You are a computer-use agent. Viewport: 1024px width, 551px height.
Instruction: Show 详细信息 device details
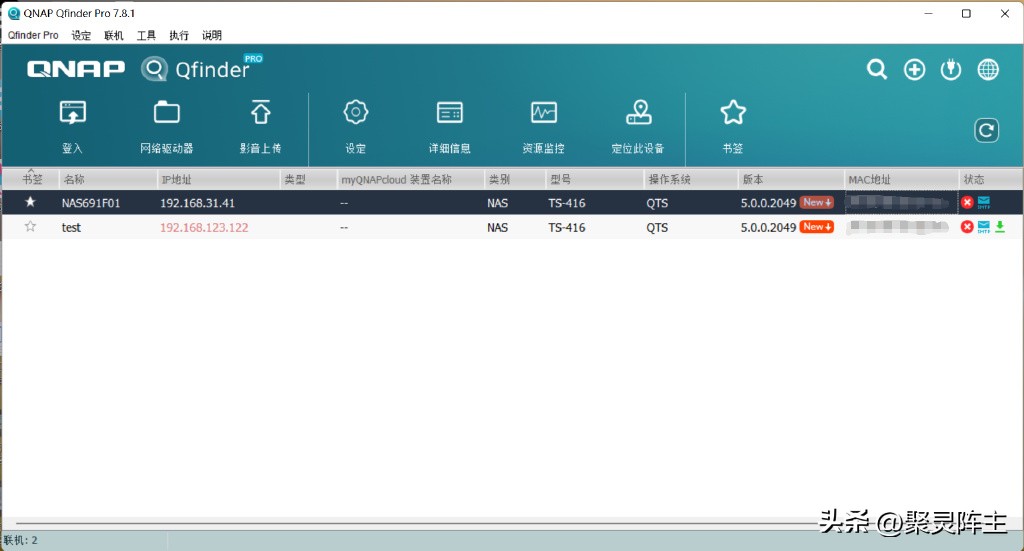click(x=450, y=113)
